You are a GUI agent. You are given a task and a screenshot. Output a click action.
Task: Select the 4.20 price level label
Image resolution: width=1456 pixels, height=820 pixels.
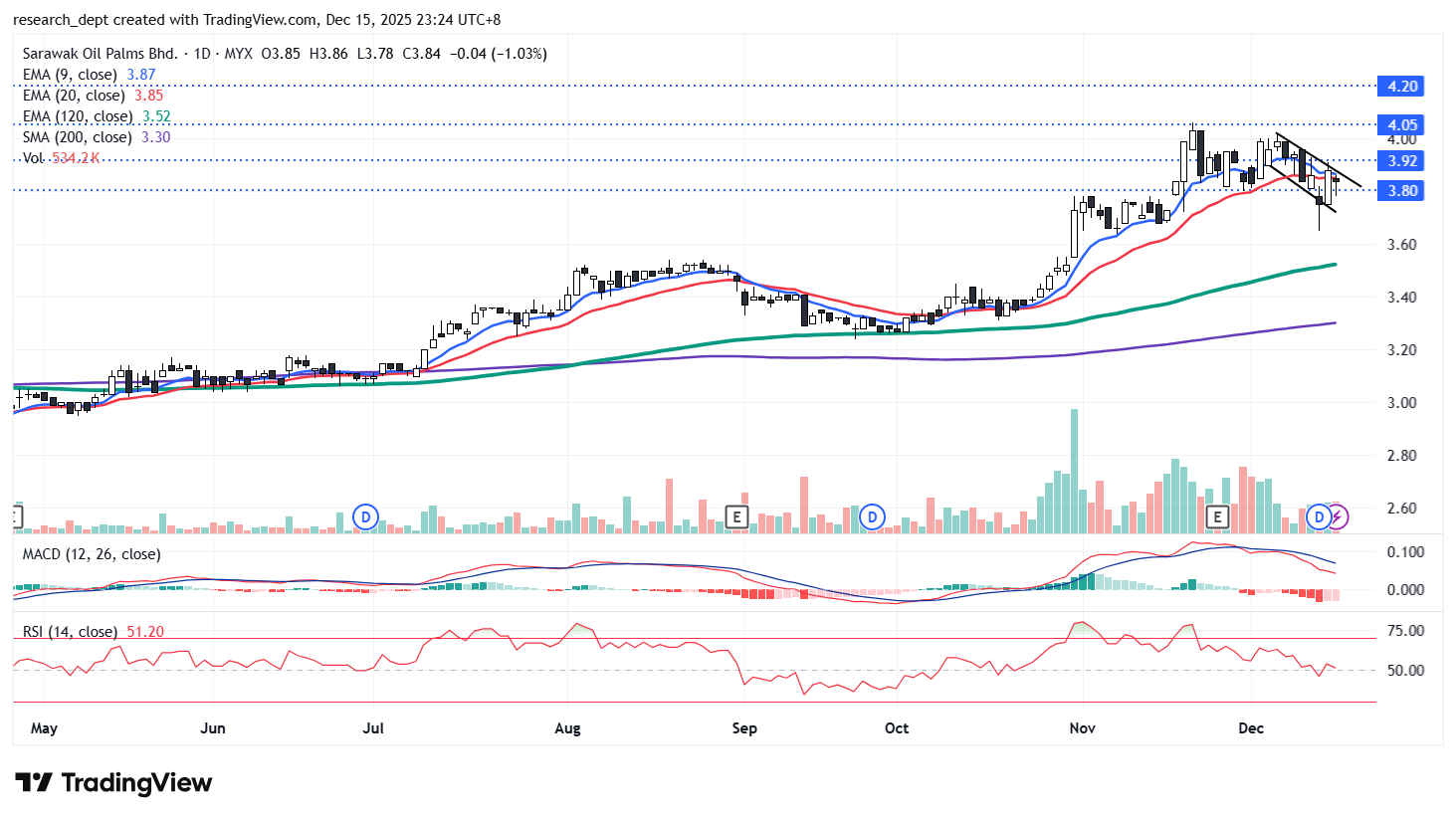pos(1401,87)
